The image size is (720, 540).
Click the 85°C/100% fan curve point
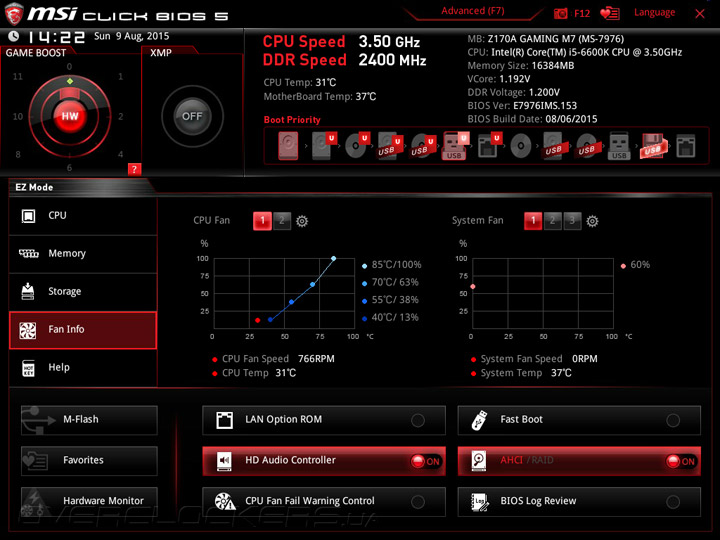(333, 259)
